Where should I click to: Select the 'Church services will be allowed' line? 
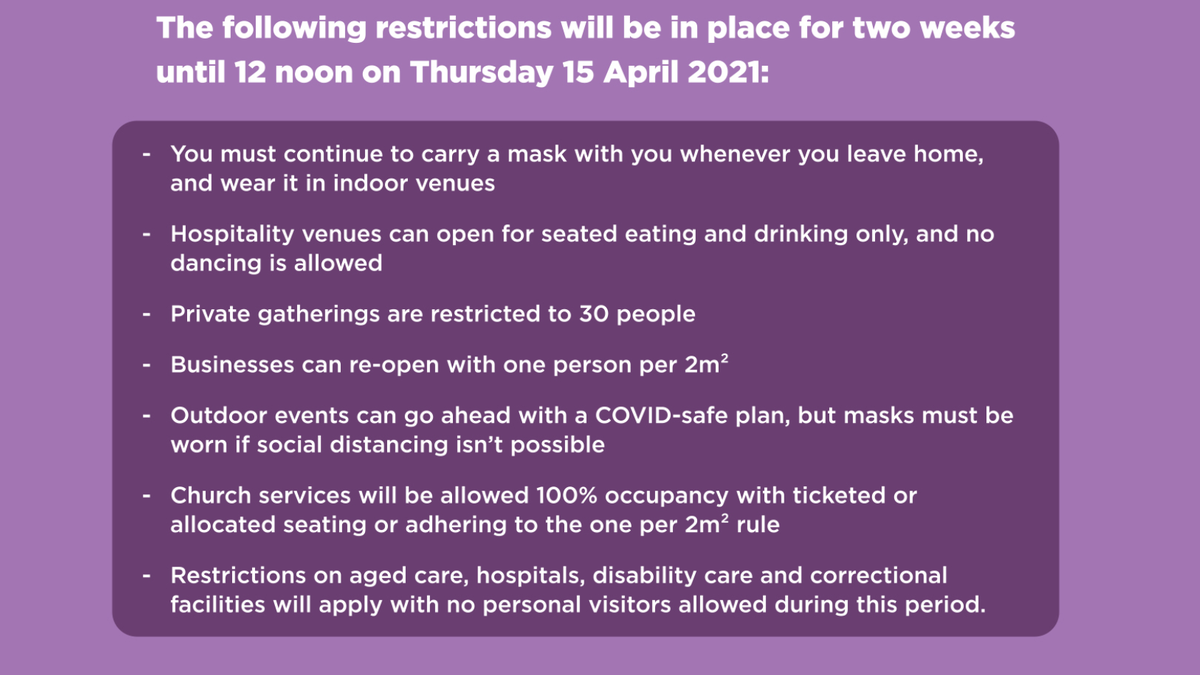tap(543, 495)
